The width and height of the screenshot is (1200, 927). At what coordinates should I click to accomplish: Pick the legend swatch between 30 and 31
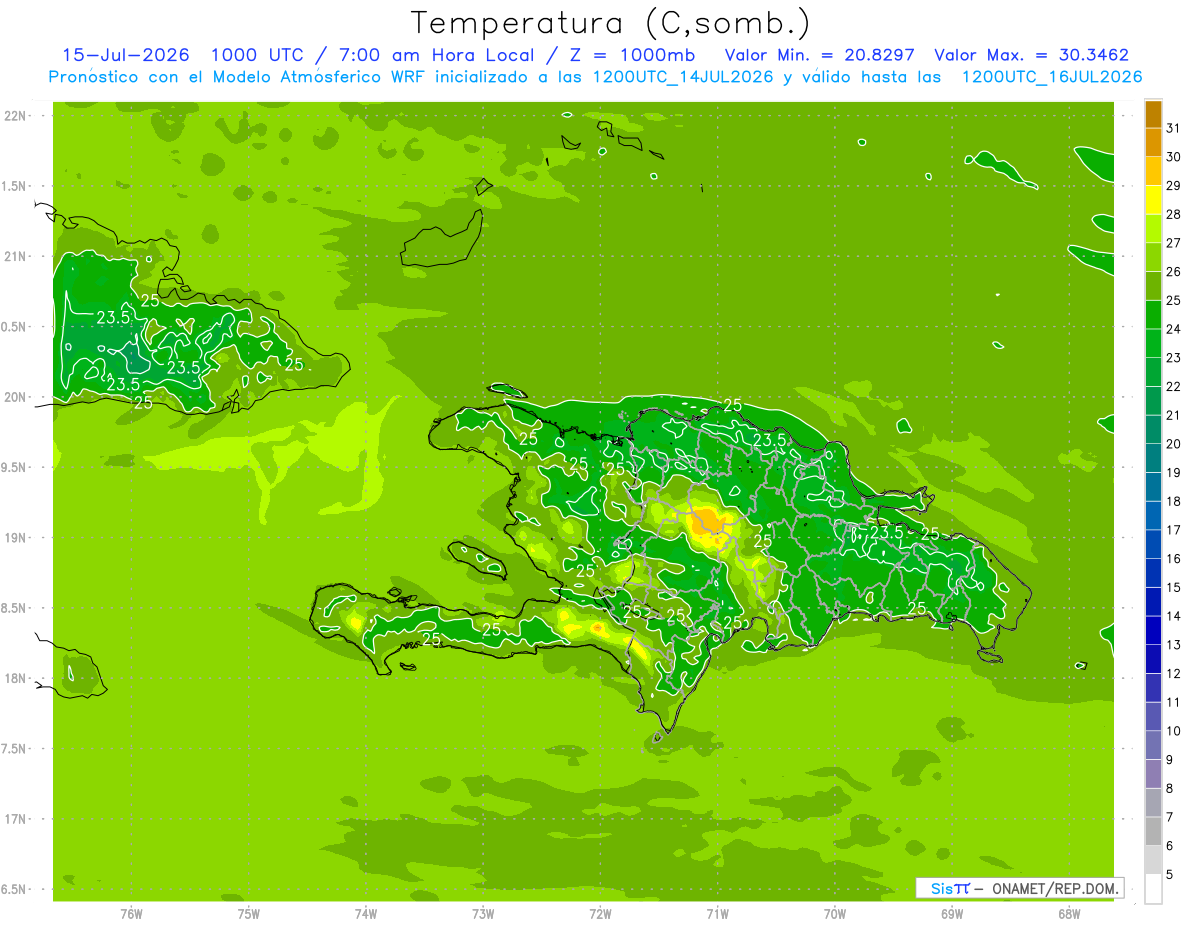tap(1153, 143)
